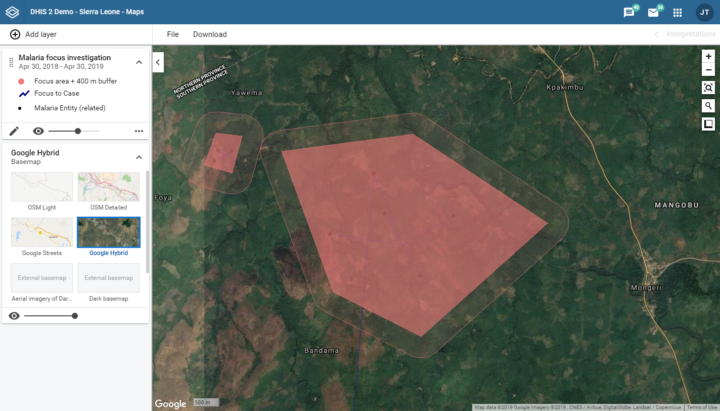Viewport: 720px width, 411px height.
Task: Toggle visibility of Malaria focus investigation layer
Action: [38, 131]
